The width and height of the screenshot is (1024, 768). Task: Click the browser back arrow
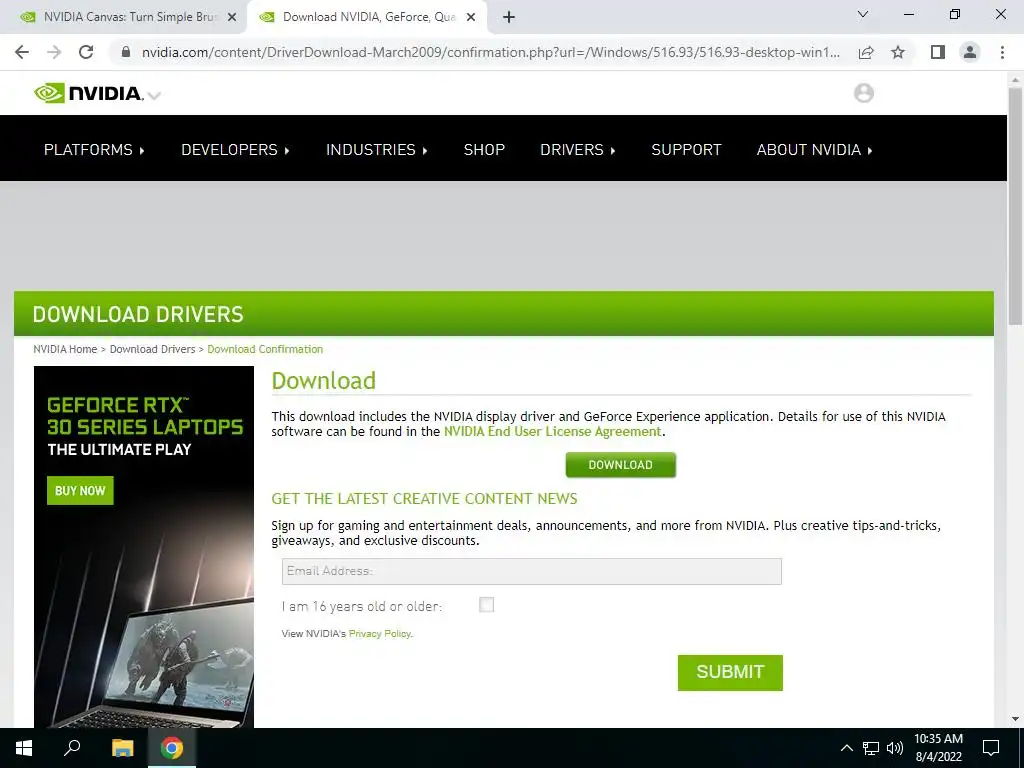coord(22,52)
